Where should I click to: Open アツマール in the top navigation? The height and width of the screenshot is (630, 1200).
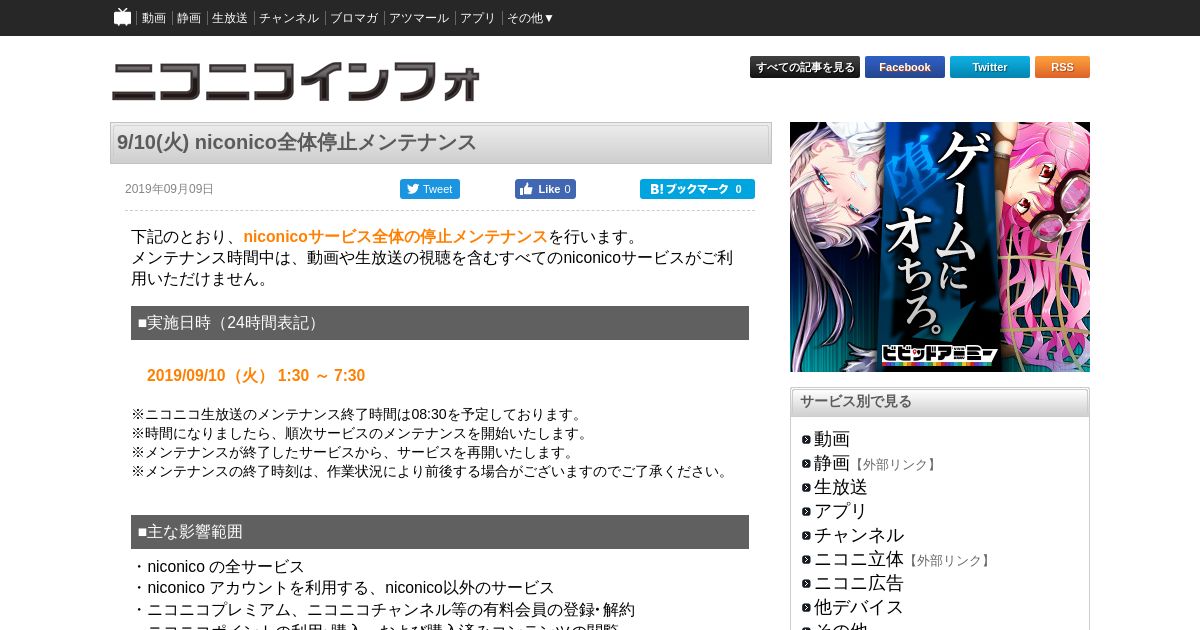click(x=419, y=18)
